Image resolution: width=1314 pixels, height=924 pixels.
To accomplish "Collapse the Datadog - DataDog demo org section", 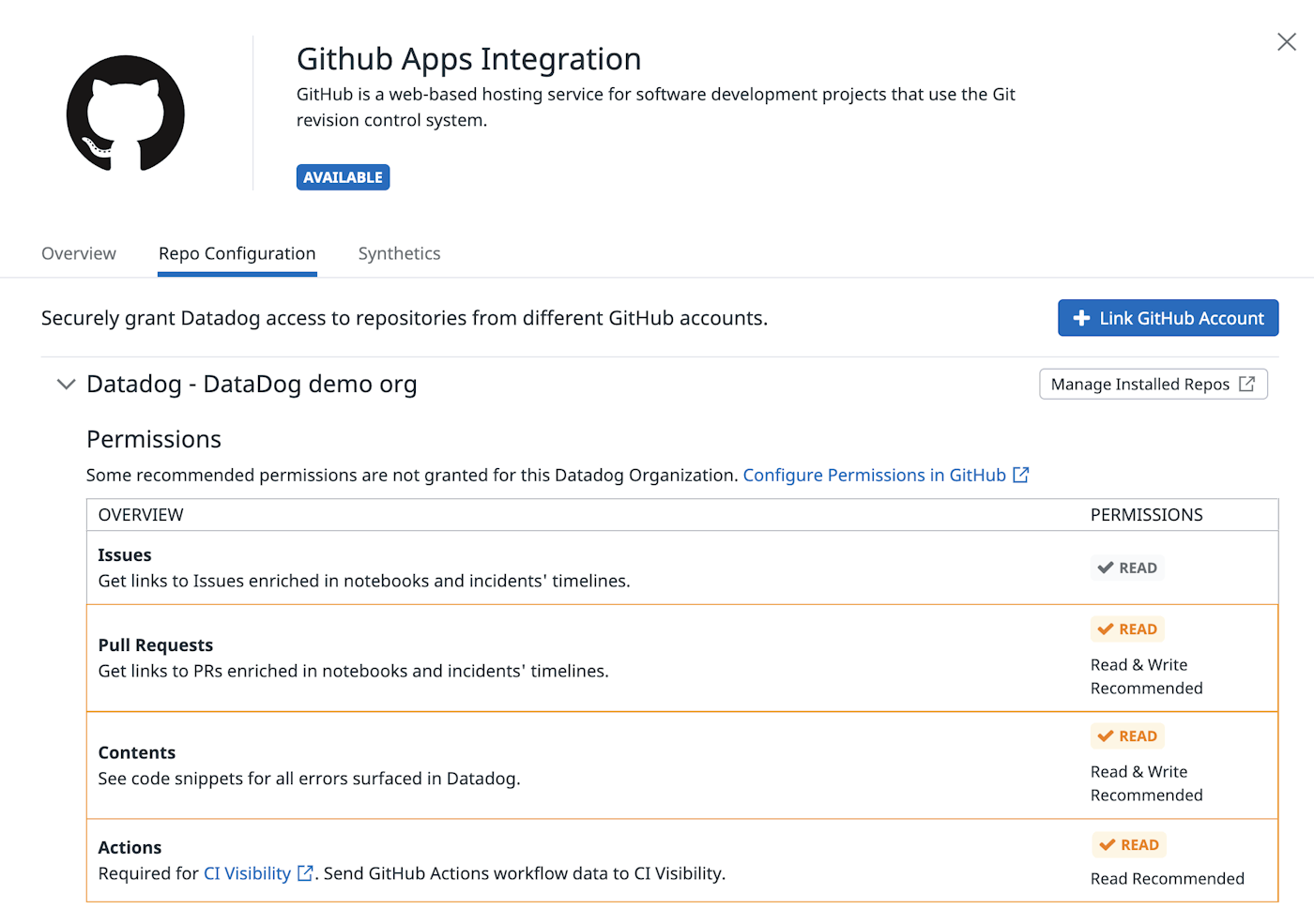I will click(66, 384).
